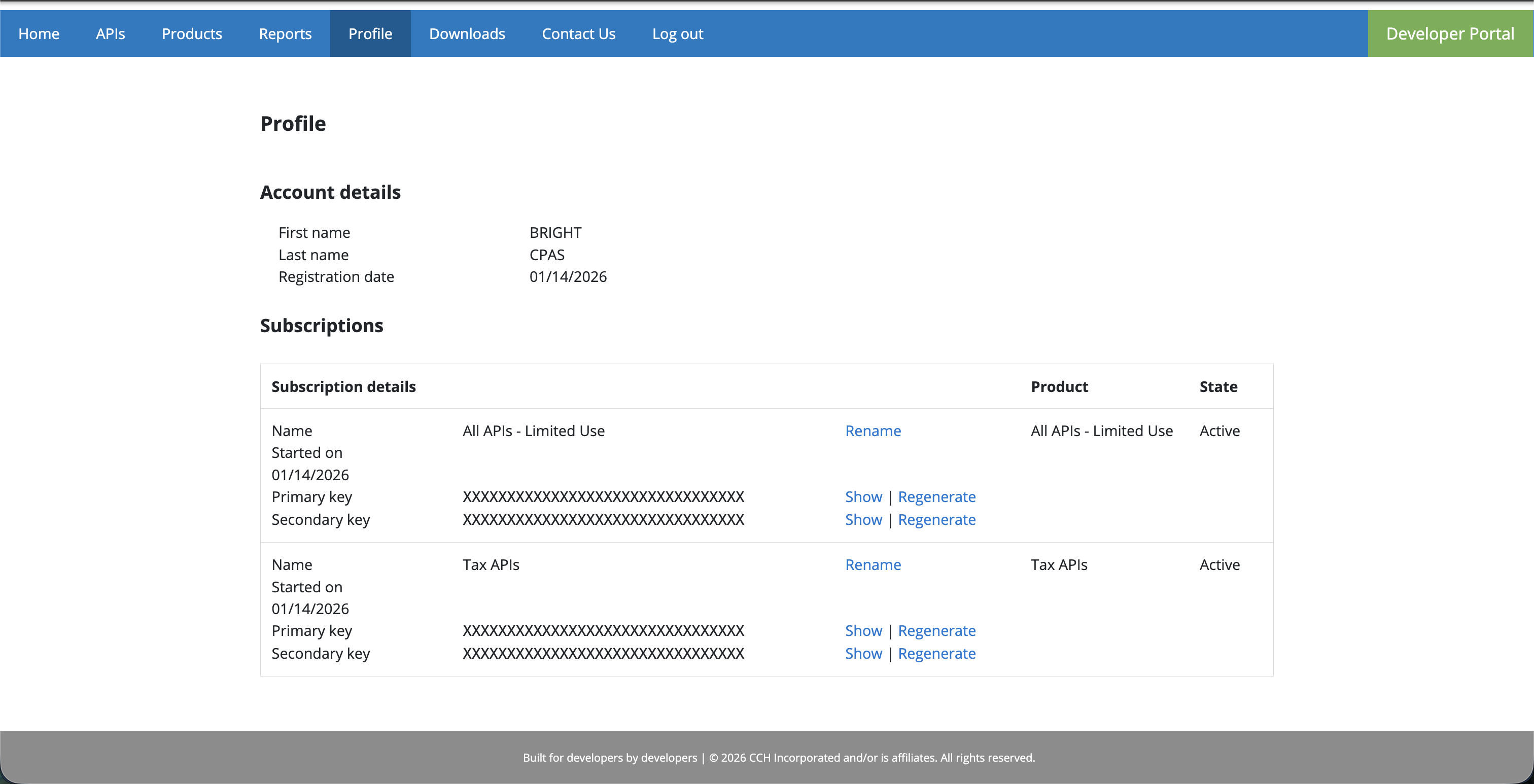This screenshot has height=784, width=1534.
Task: Rename the All APIs - Limited Use subscription
Action: coord(873,431)
